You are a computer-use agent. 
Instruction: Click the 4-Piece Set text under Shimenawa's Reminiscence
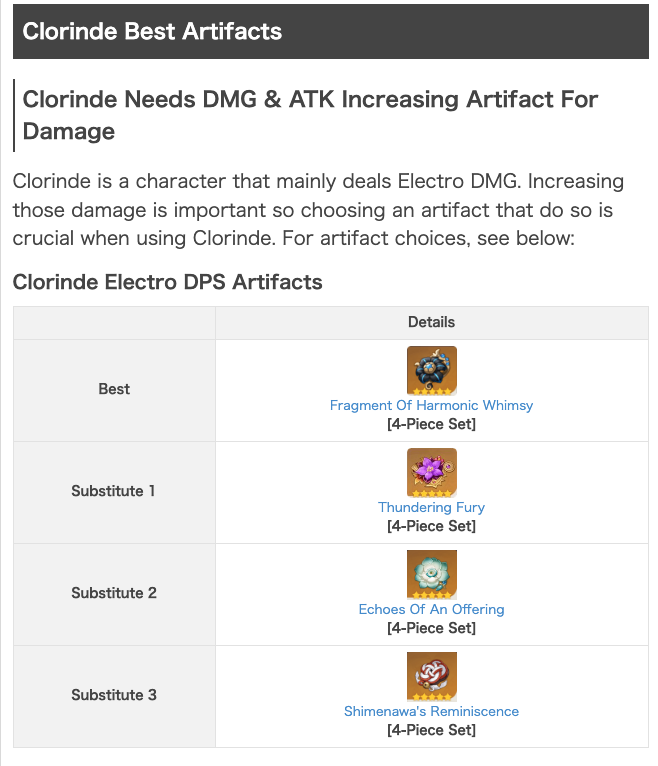click(x=432, y=730)
